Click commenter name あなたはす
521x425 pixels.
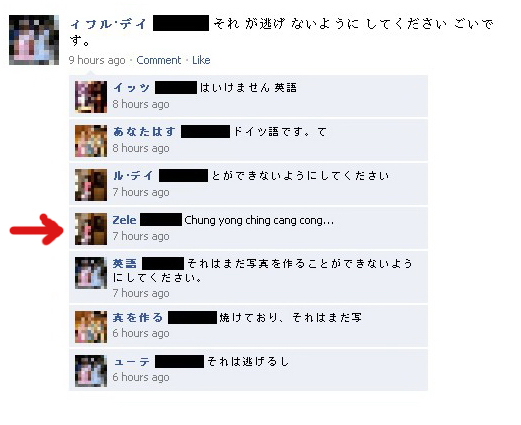(x=144, y=132)
